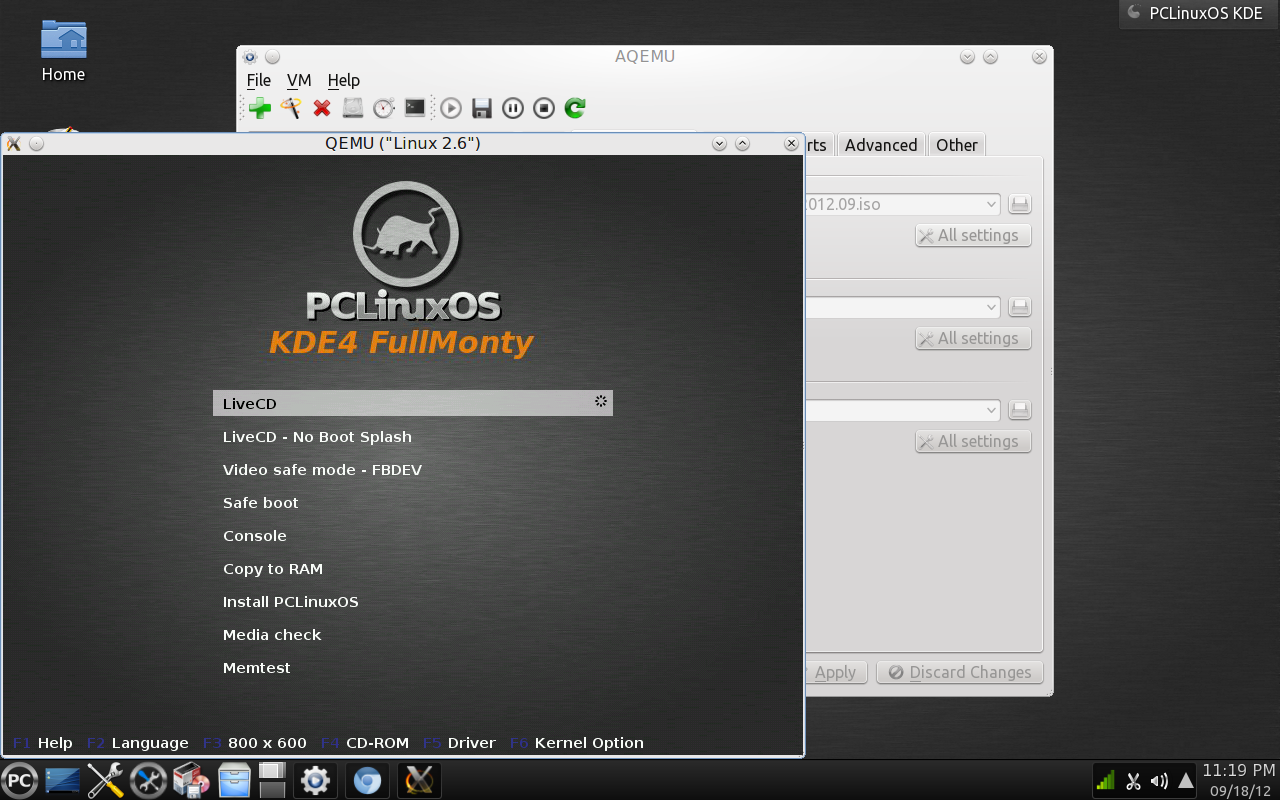
Task: Select LiveCD boot entry
Action: [413, 403]
